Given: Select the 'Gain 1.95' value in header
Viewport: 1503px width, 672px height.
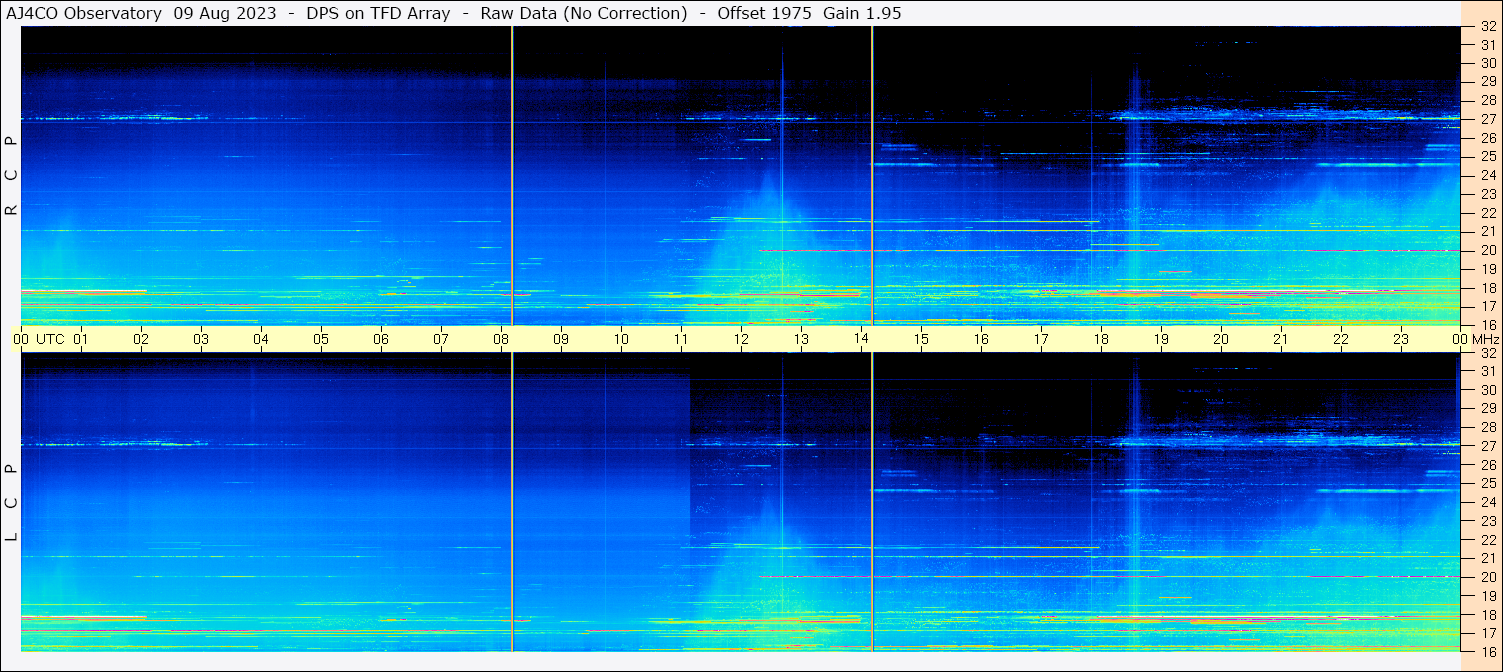Looking at the screenshot, I should point(862,13).
